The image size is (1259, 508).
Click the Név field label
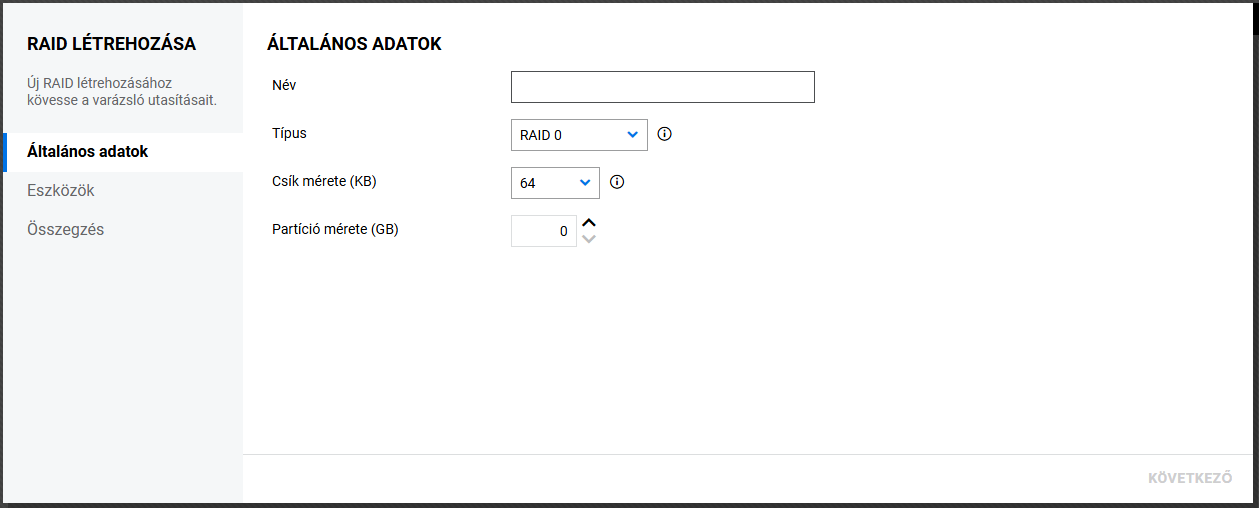[284, 85]
